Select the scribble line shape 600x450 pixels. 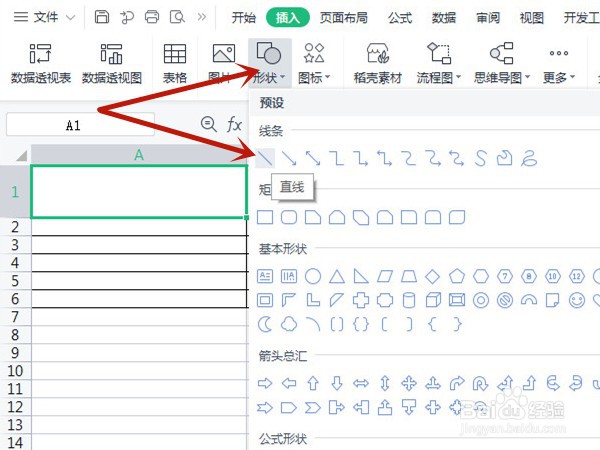click(x=529, y=158)
